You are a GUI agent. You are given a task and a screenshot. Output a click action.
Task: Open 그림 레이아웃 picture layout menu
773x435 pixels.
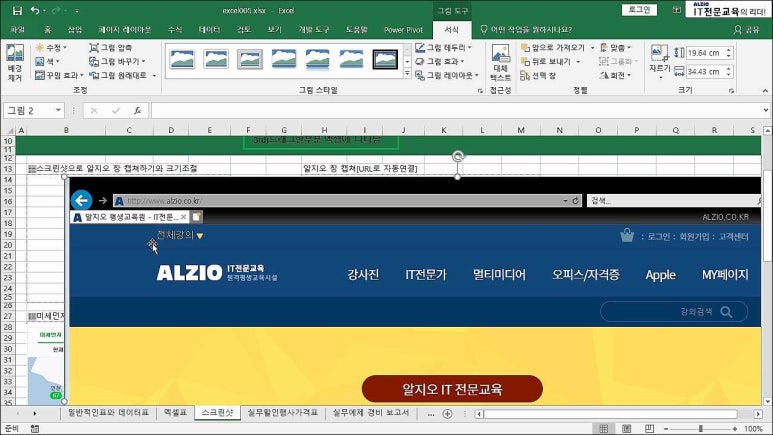tap(447, 75)
